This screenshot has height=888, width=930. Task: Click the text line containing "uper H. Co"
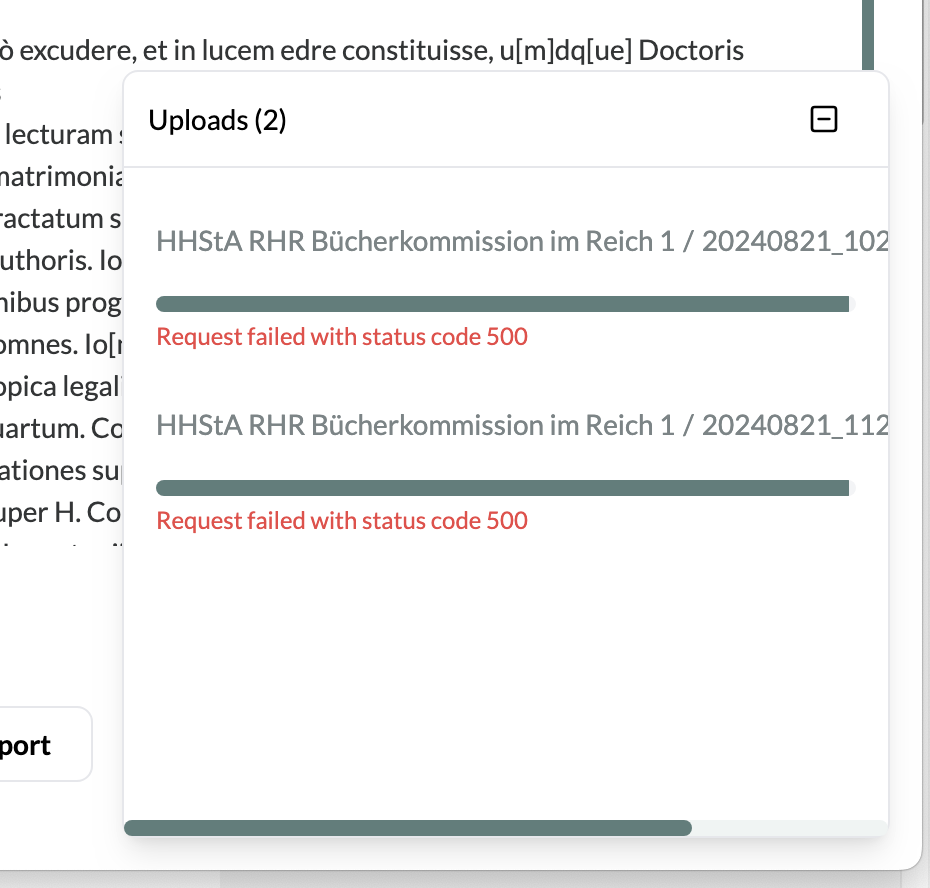[60, 513]
